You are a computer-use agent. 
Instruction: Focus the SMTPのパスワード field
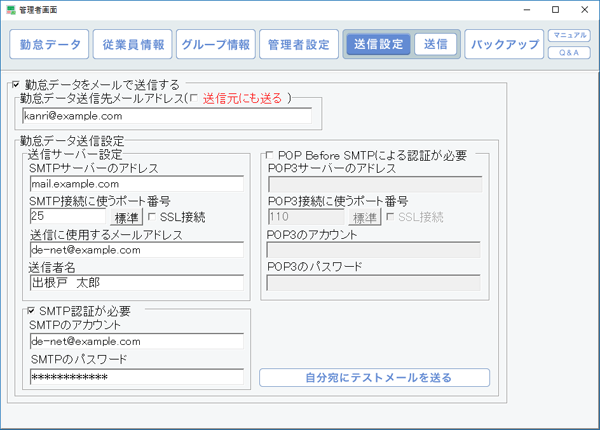click(136, 376)
